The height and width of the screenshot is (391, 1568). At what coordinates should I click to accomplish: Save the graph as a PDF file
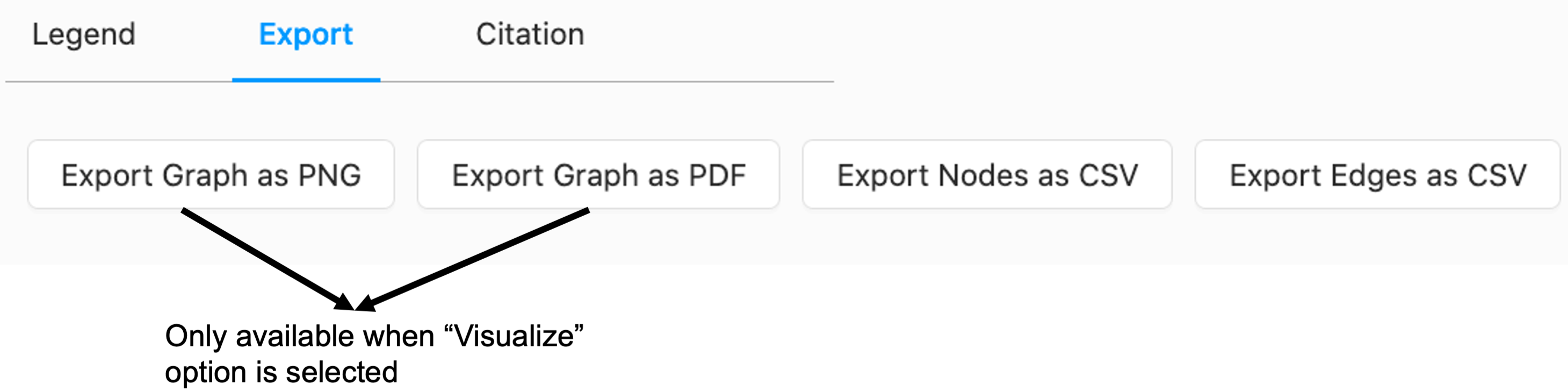click(598, 175)
